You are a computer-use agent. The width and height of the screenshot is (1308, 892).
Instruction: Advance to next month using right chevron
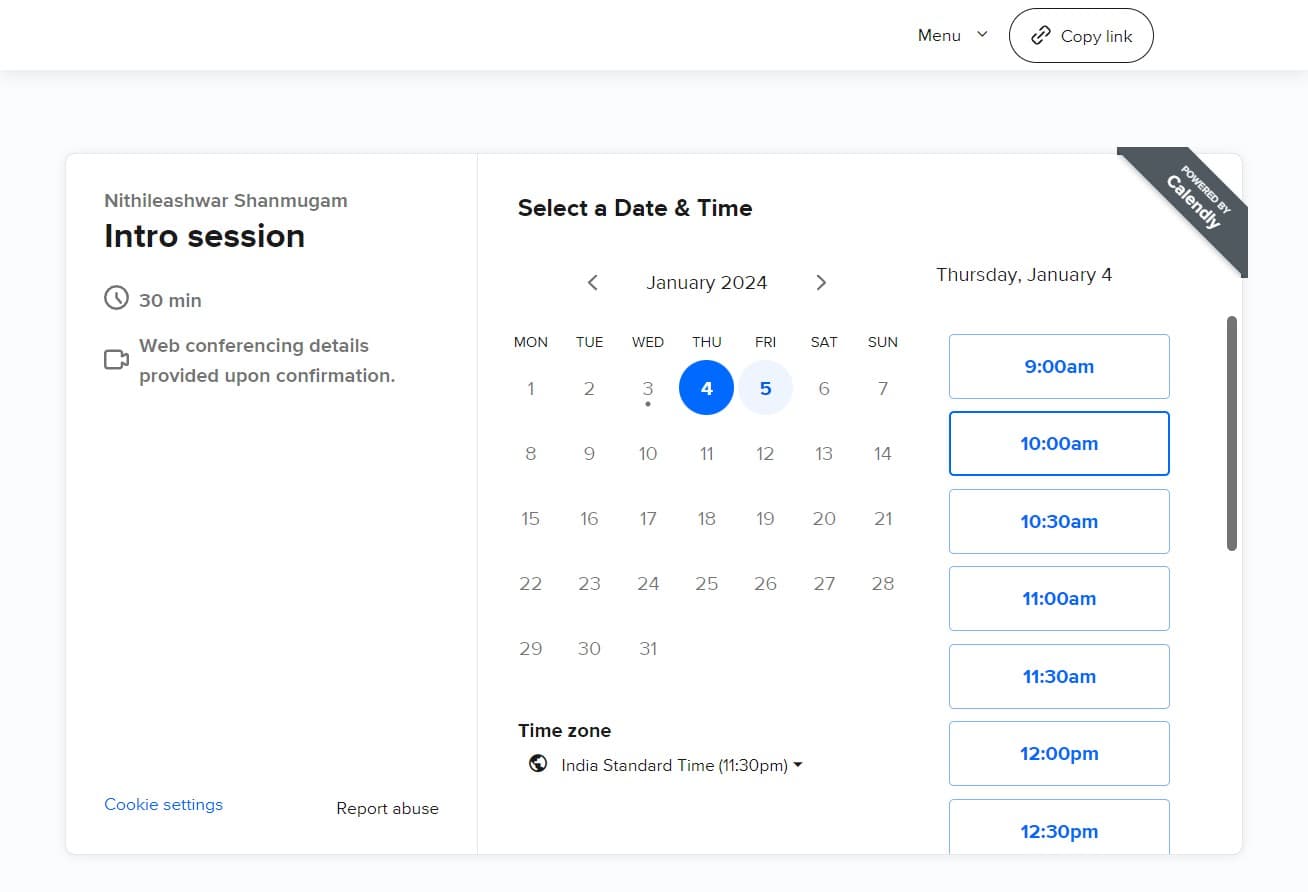[x=821, y=283]
